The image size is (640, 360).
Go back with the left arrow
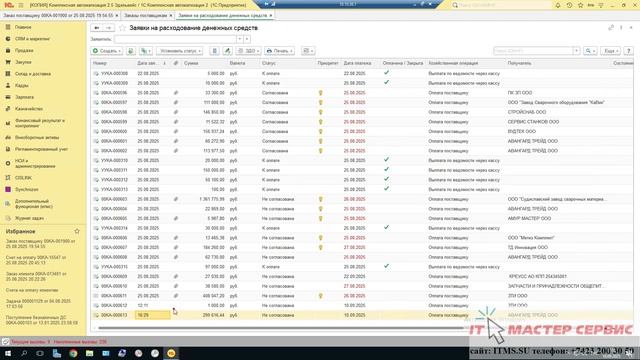pyautogui.click(x=97, y=28)
